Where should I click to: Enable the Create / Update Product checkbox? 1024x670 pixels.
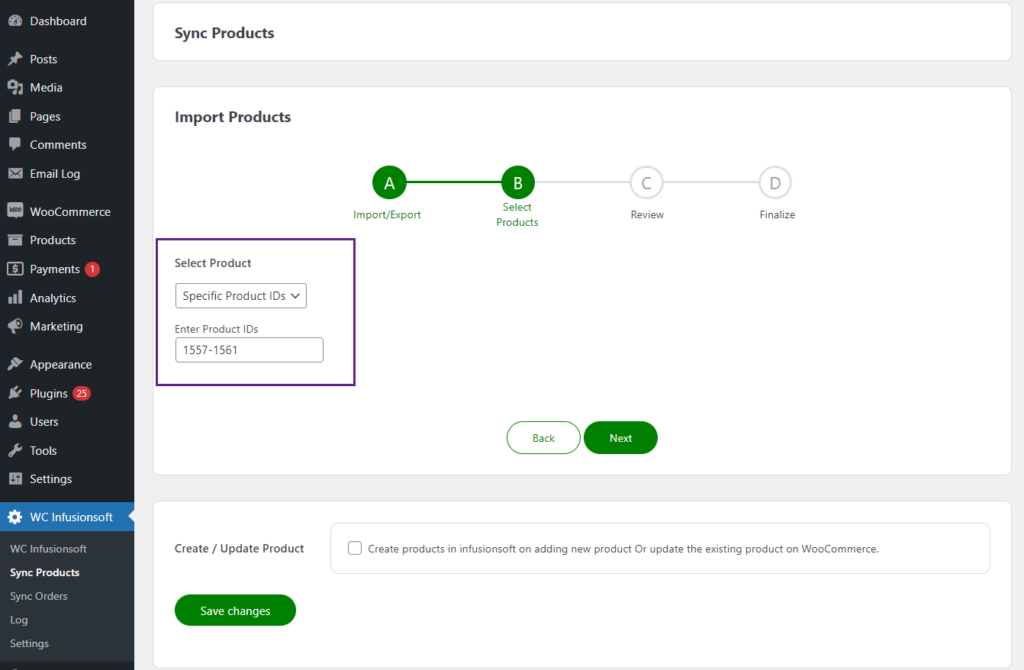355,548
